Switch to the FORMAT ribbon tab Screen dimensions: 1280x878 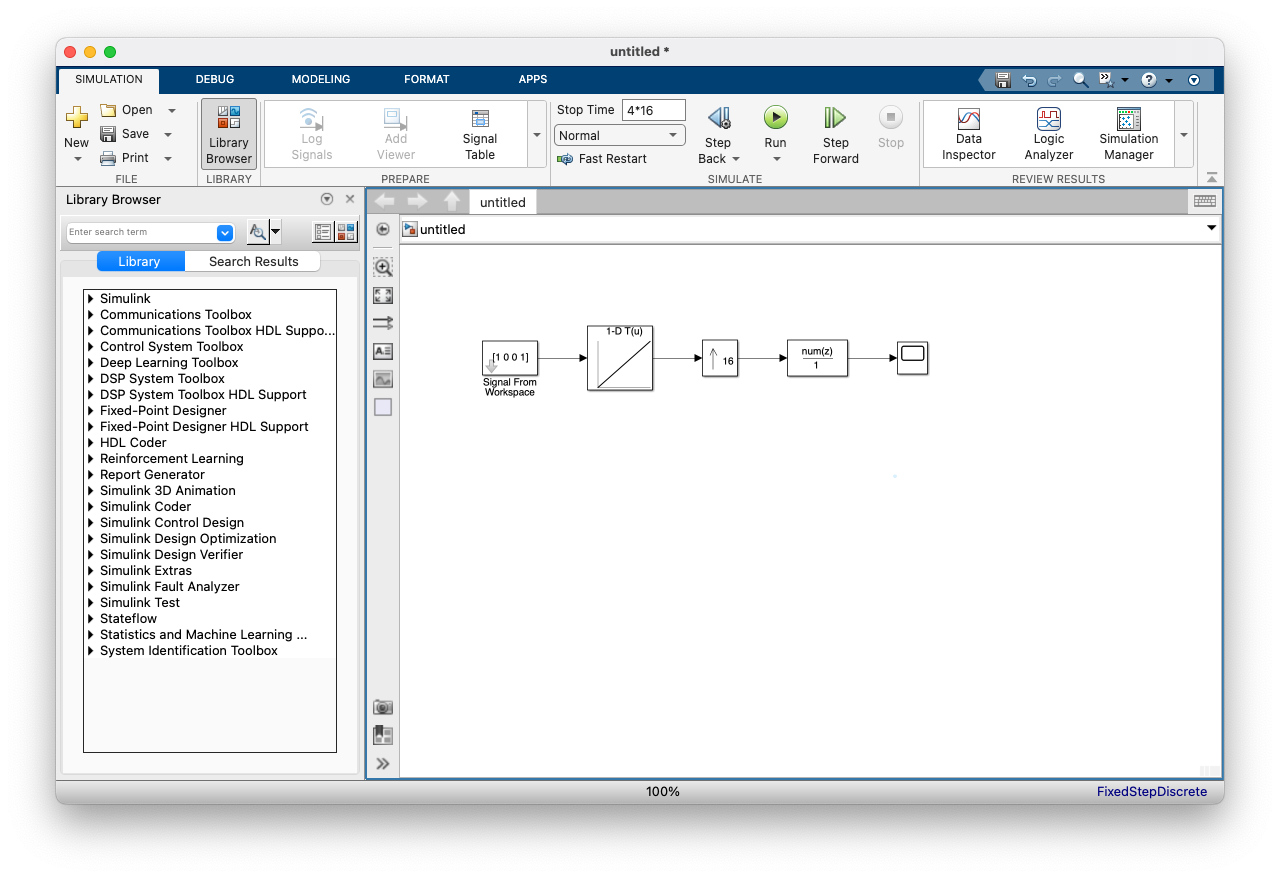427,79
